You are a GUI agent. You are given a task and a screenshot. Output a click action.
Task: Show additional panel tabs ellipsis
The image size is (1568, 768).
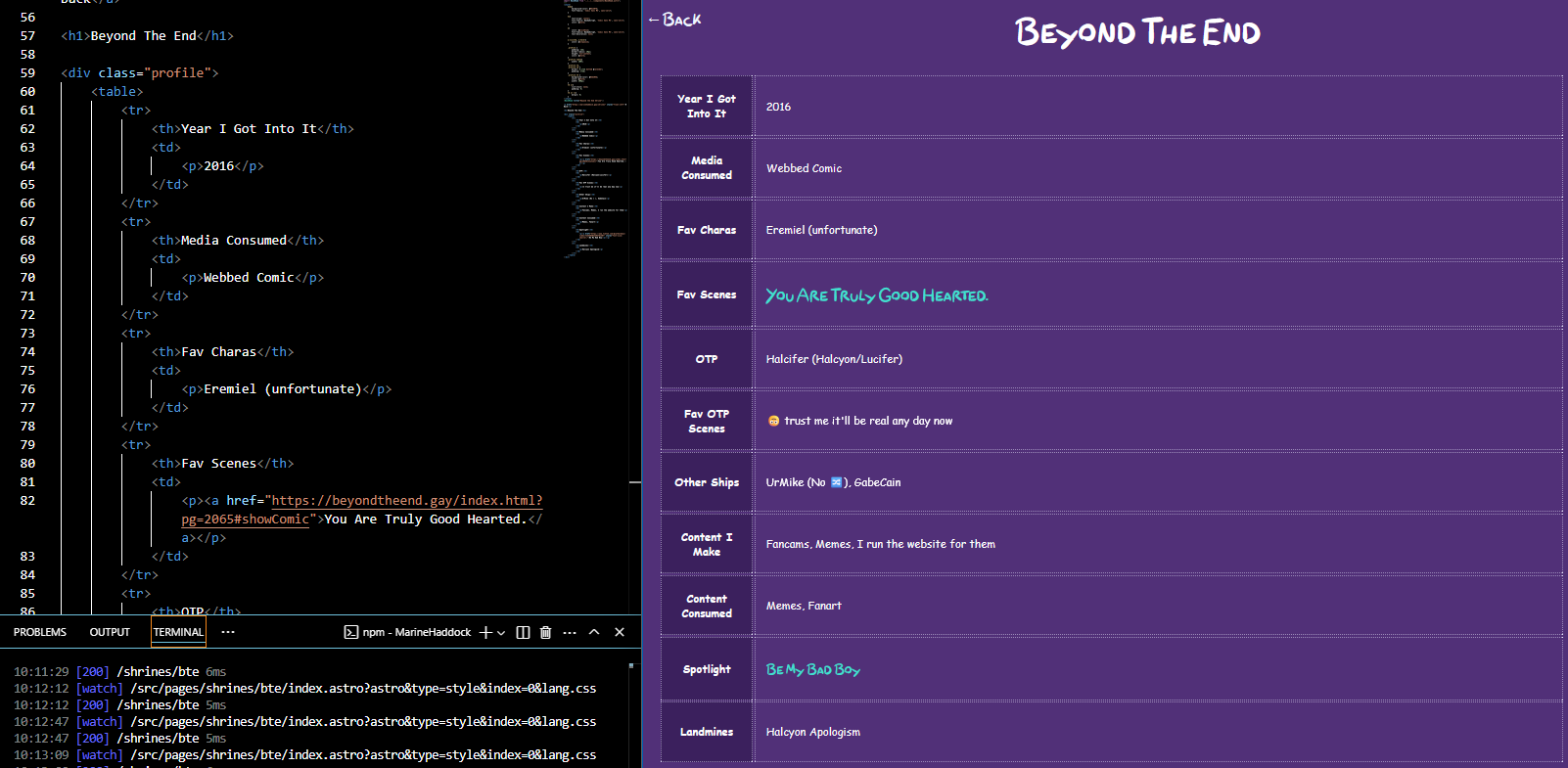click(228, 632)
